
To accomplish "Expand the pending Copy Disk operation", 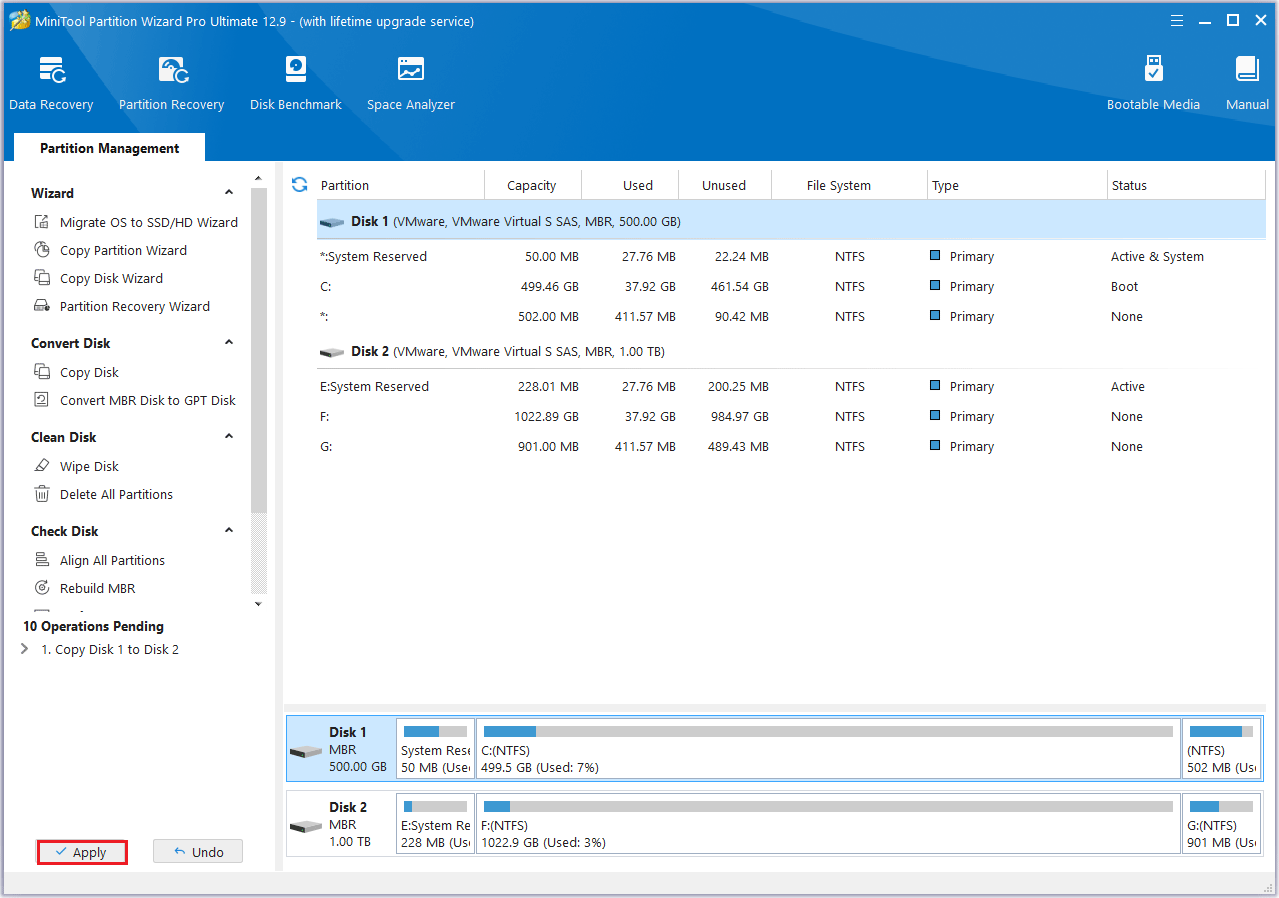I will pos(24,648).
